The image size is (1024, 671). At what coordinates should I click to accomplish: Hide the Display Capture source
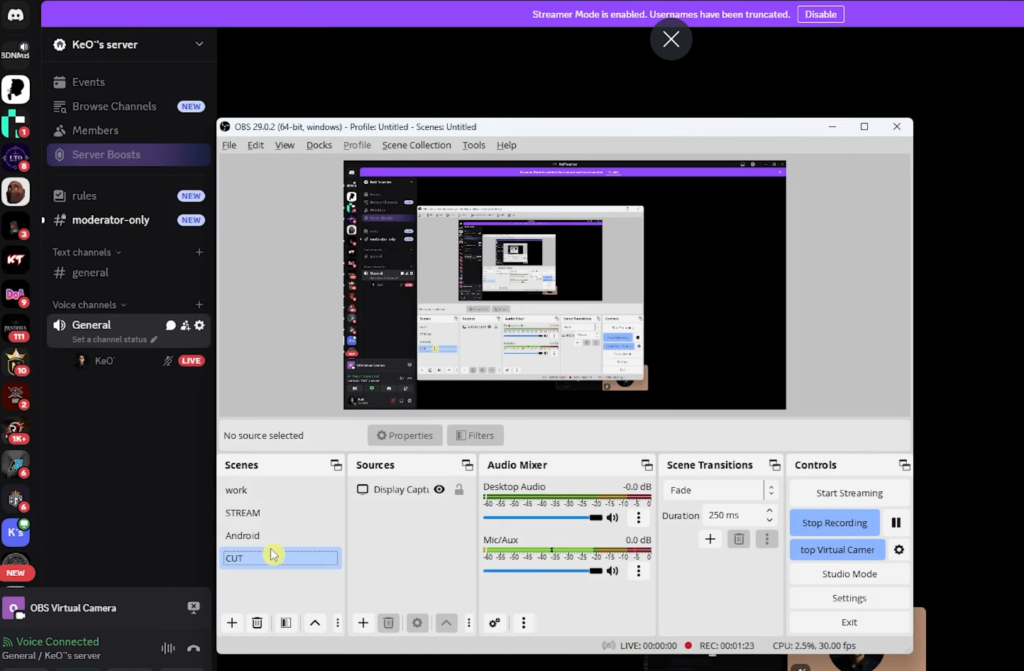click(438, 489)
